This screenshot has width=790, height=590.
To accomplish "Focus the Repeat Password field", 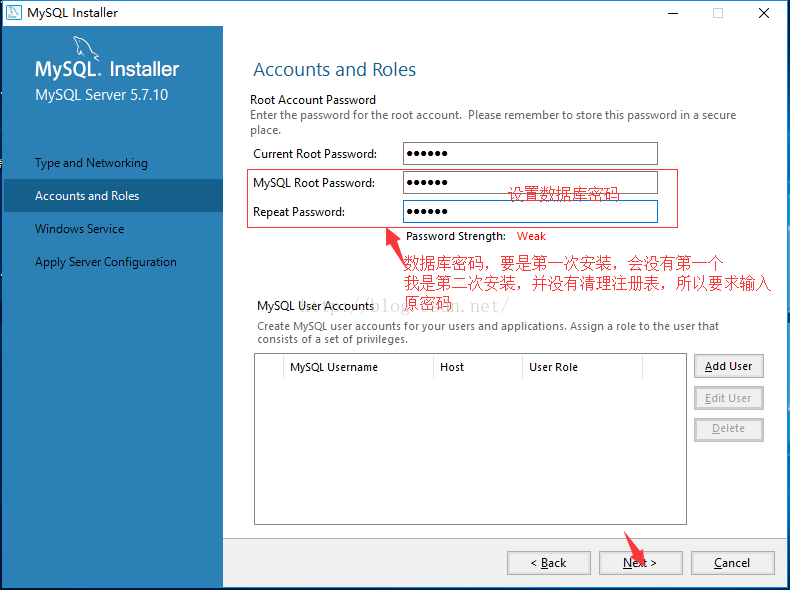I will (530, 212).
